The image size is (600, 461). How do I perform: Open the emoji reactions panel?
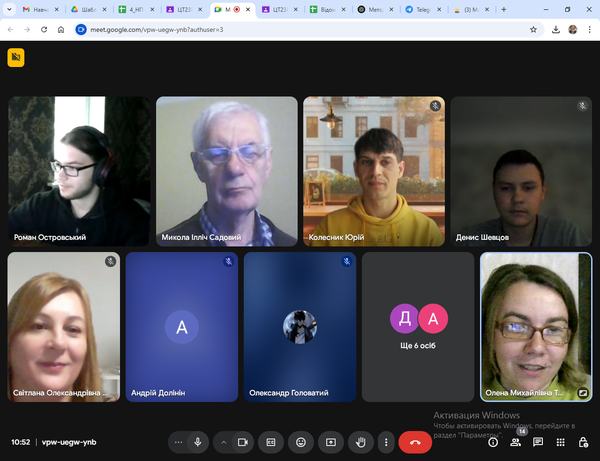coord(301,441)
